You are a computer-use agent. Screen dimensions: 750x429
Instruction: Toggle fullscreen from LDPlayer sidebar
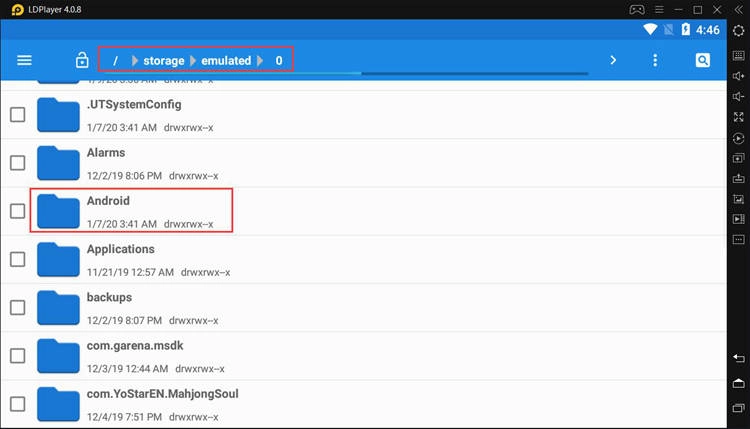(738, 117)
